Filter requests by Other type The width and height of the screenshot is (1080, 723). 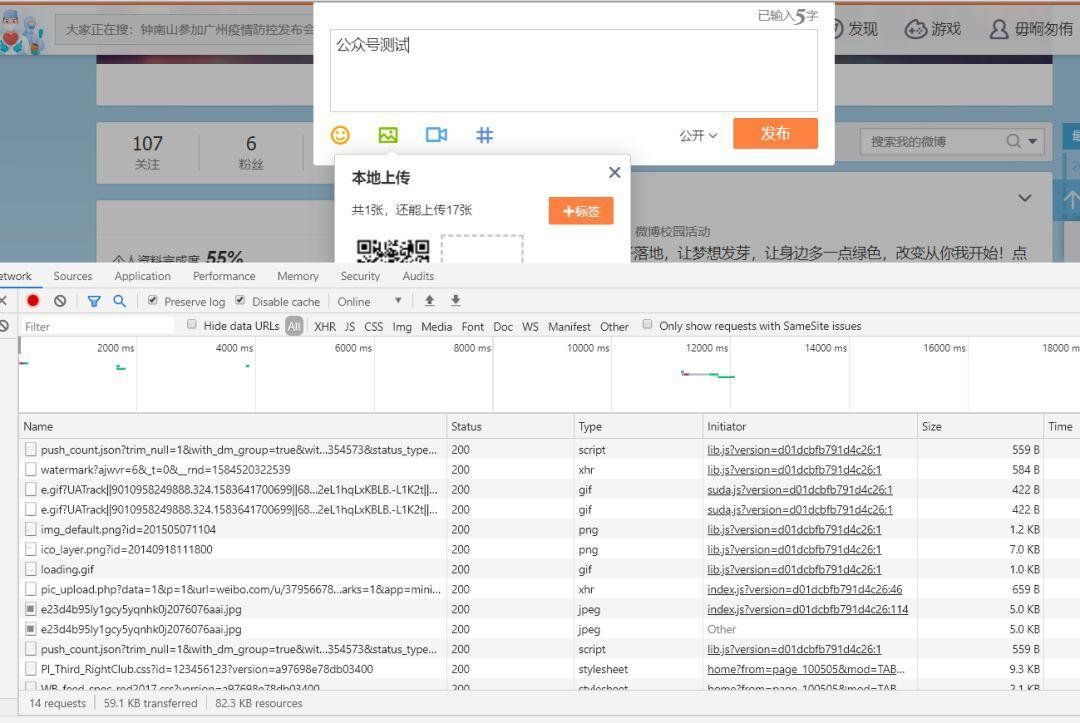click(x=614, y=326)
